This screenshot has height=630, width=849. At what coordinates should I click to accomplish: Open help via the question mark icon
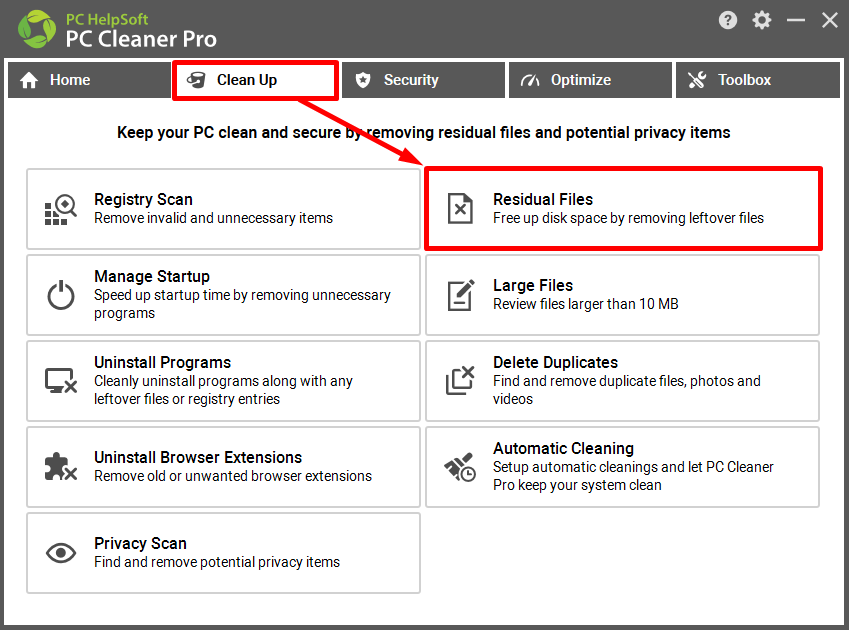[x=728, y=21]
